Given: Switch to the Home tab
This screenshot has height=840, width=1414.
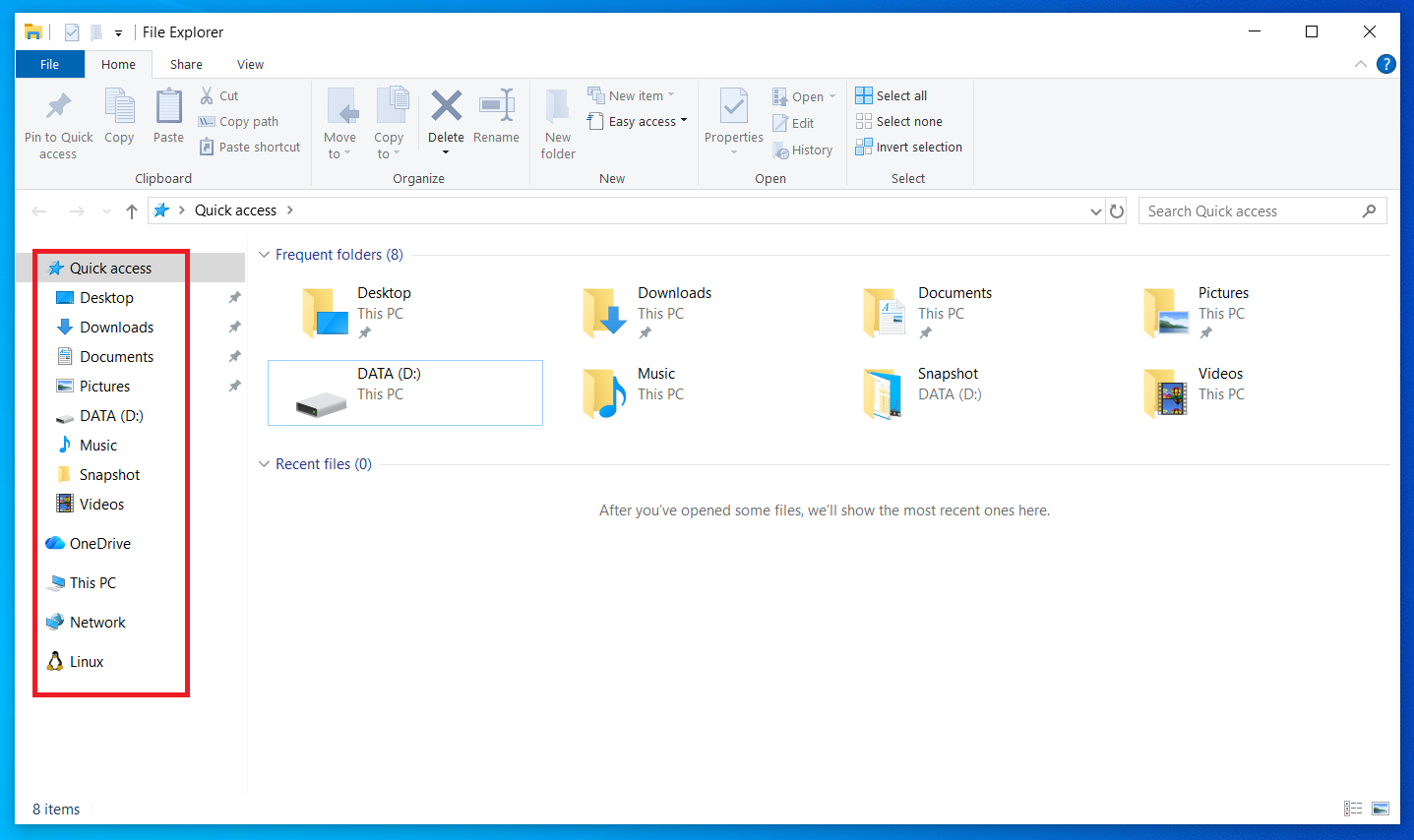Looking at the screenshot, I should pyautogui.click(x=118, y=64).
